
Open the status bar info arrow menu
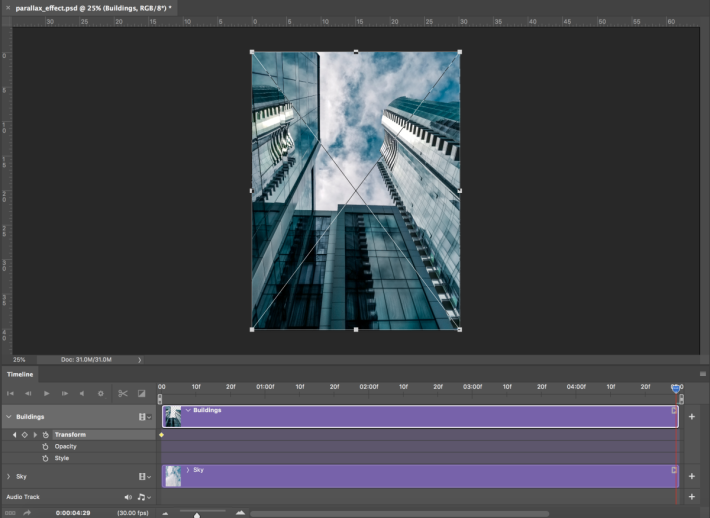[139, 360]
